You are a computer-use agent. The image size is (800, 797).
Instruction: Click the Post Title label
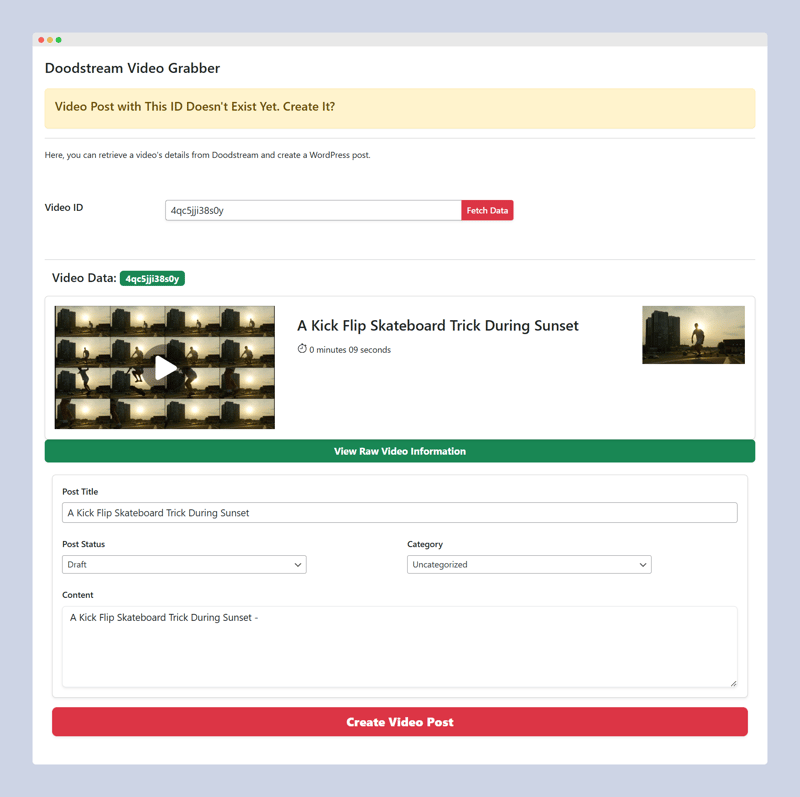coord(80,491)
